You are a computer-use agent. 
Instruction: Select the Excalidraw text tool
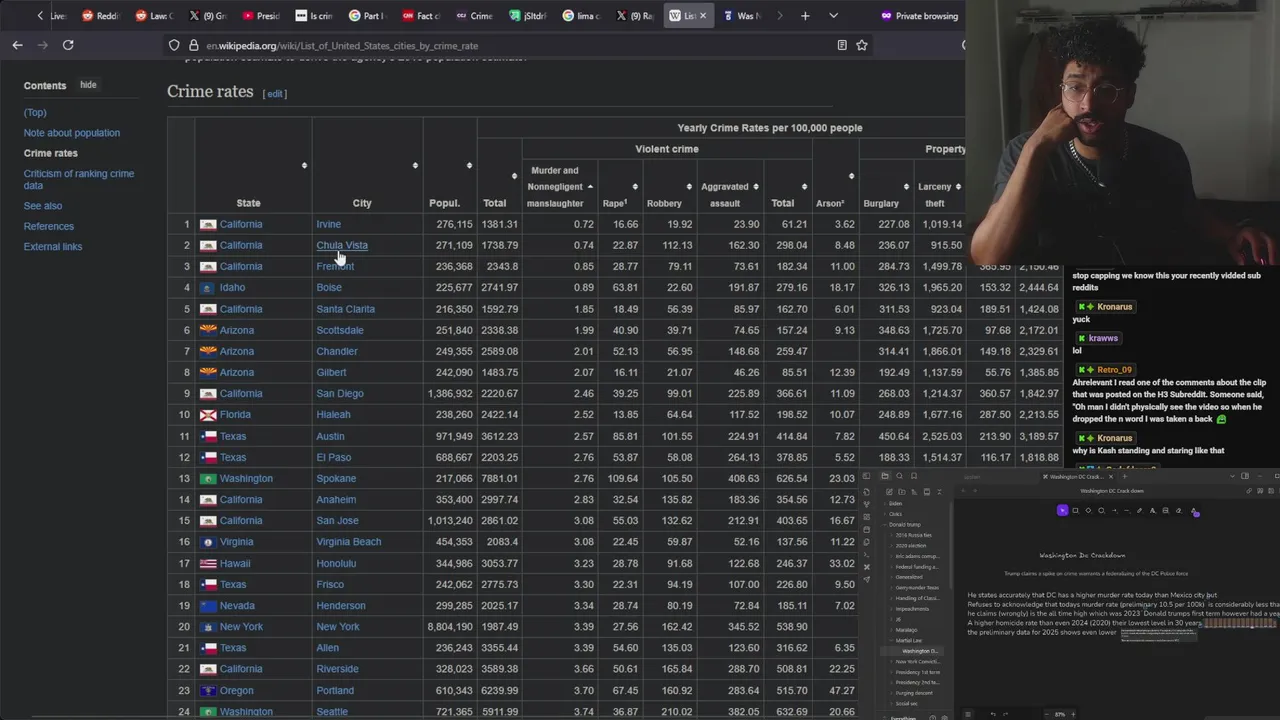coord(1153,511)
